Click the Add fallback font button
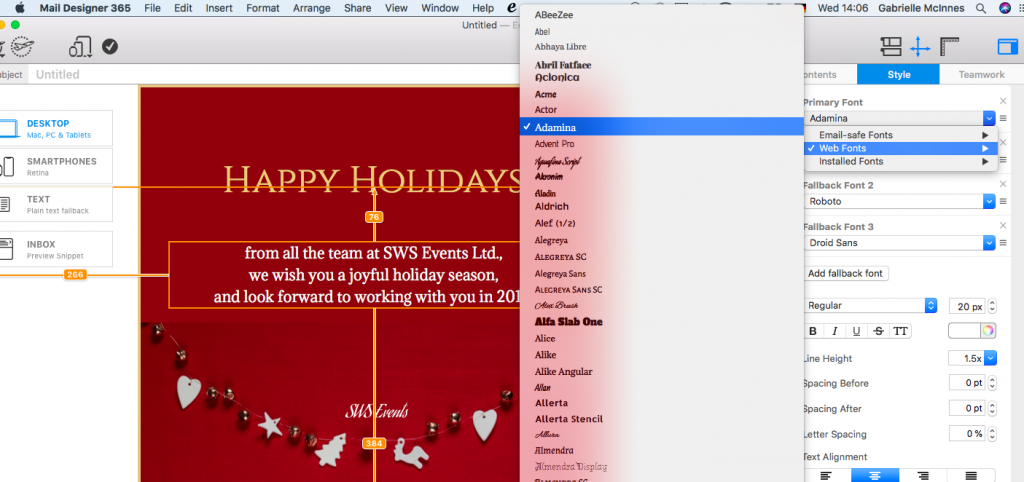1024x482 pixels. tap(846, 274)
